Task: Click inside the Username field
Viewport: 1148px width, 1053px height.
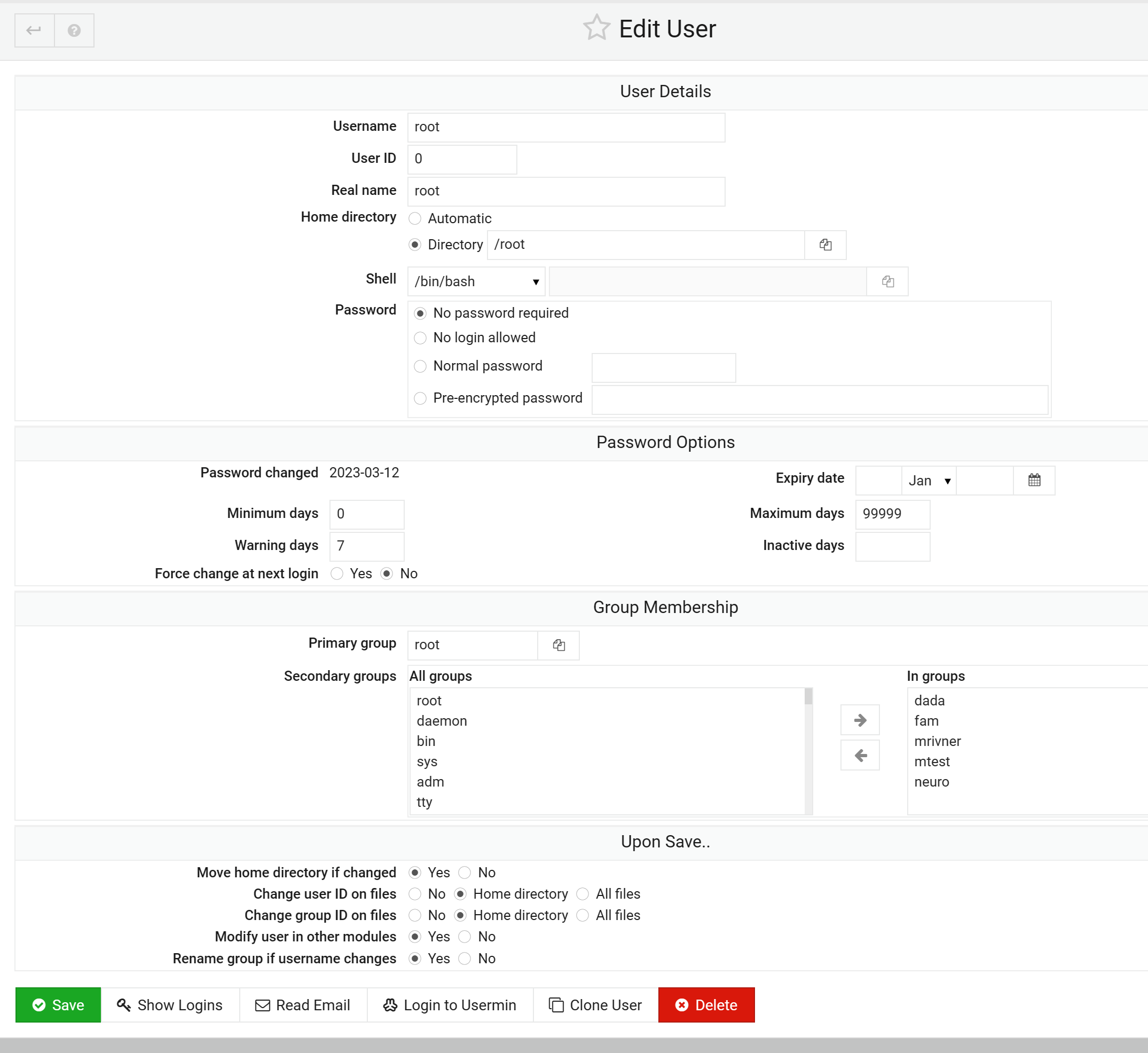Action: 566,127
